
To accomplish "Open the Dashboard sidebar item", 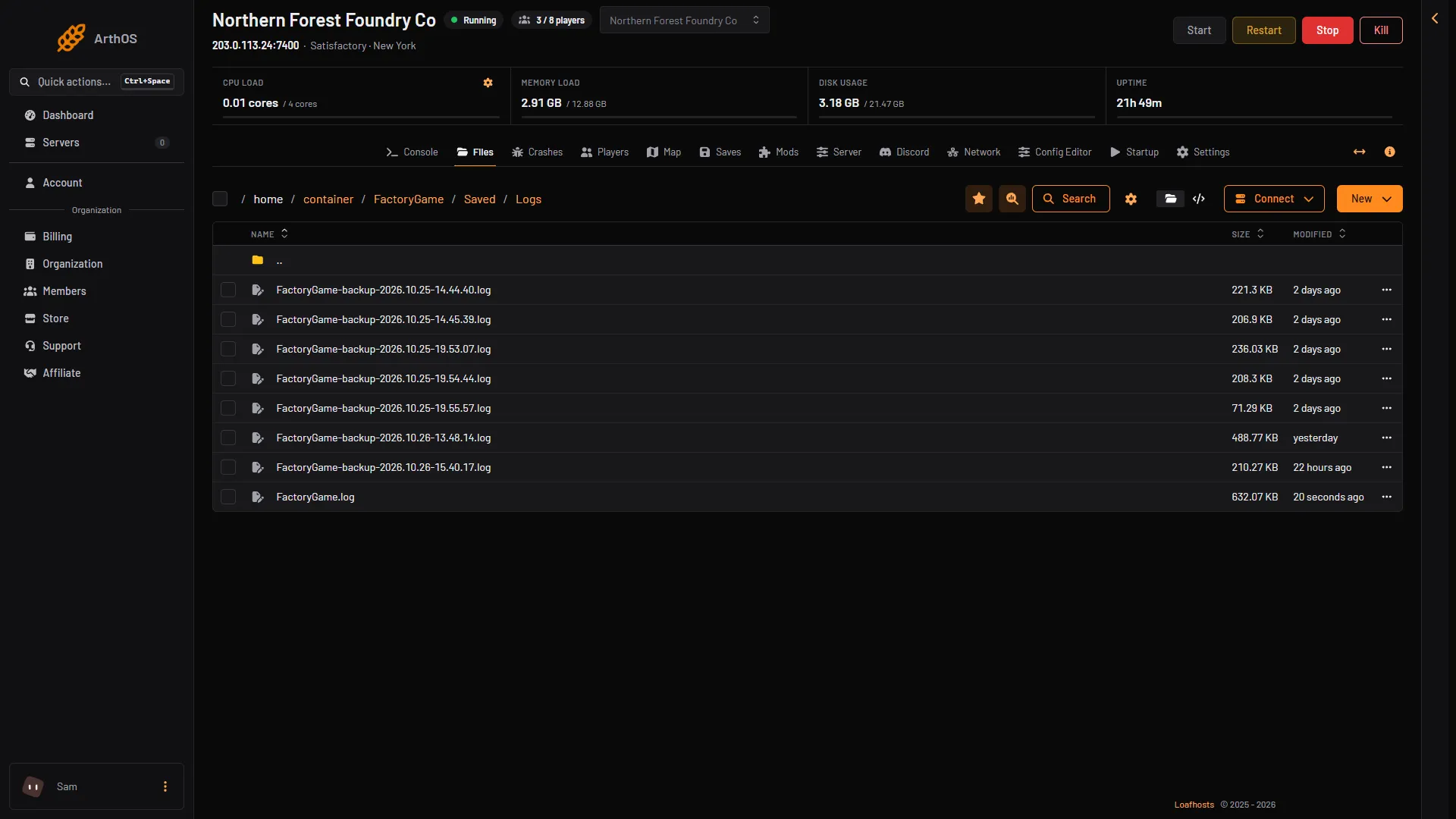I will [96, 115].
